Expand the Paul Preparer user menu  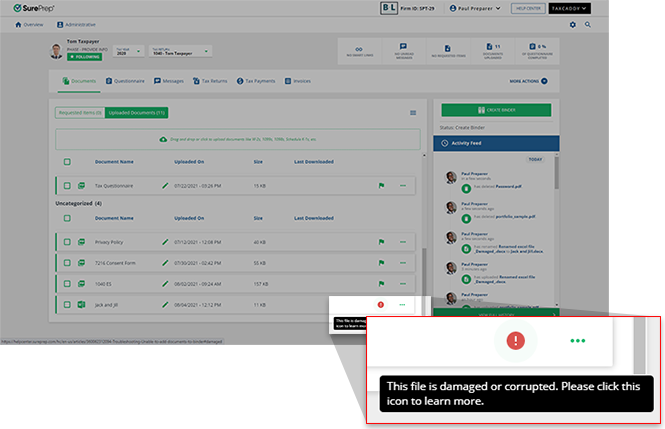[475, 8]
